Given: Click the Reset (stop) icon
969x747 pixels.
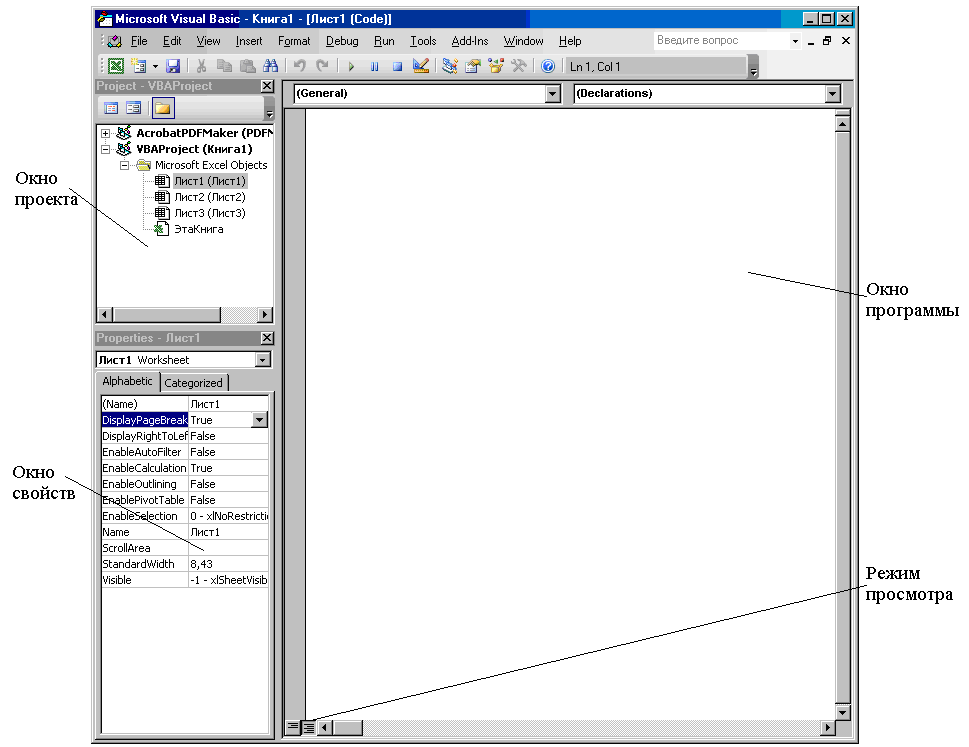Looking at the screenshot, I should point(397,67).
